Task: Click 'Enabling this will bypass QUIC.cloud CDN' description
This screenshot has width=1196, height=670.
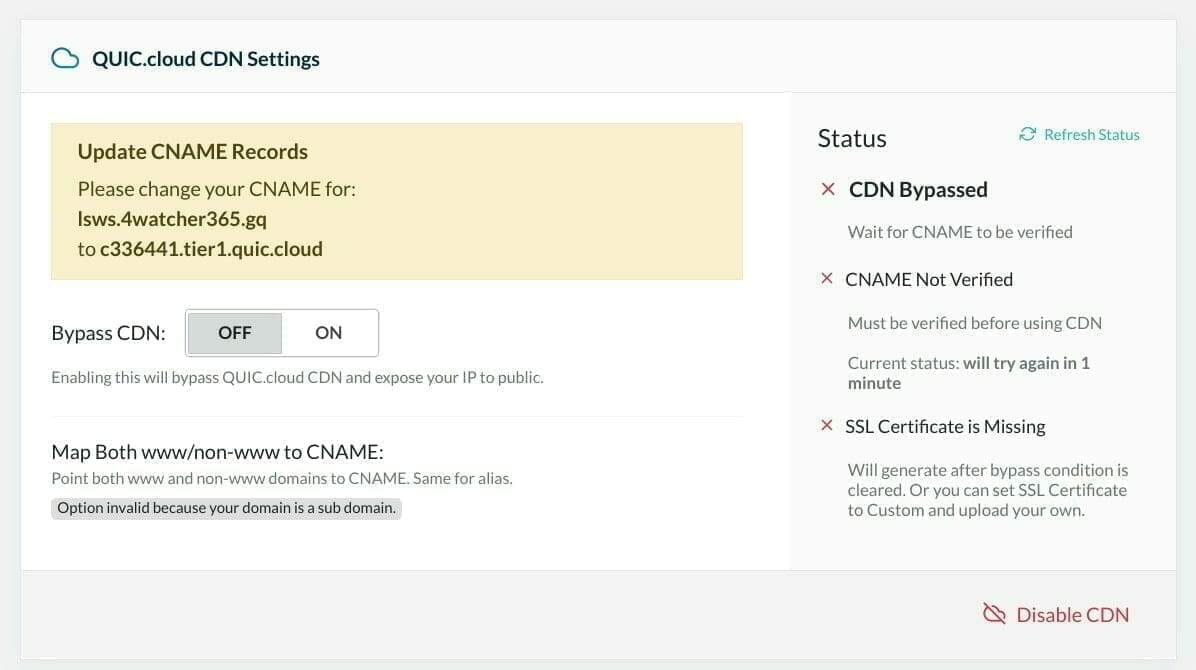Action: [297, 377]
